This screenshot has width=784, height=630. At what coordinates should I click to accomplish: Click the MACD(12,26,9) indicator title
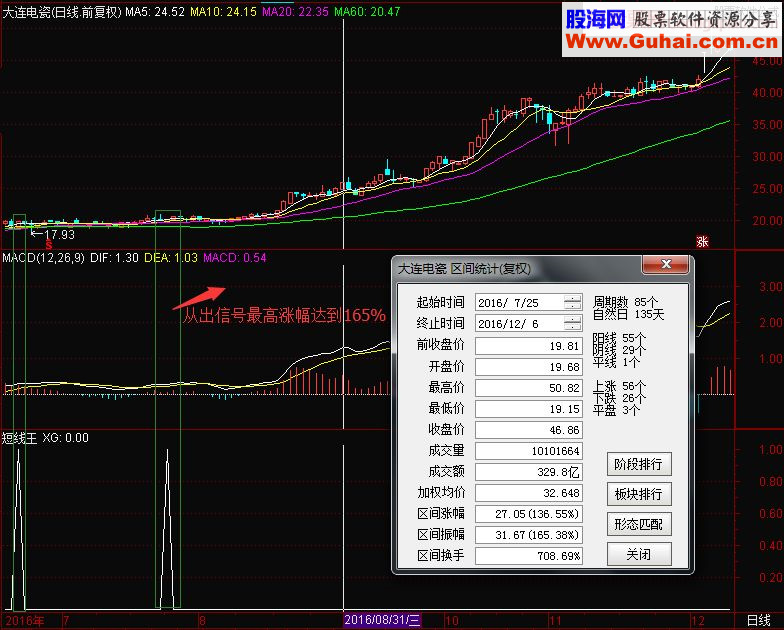coord(44,258)
